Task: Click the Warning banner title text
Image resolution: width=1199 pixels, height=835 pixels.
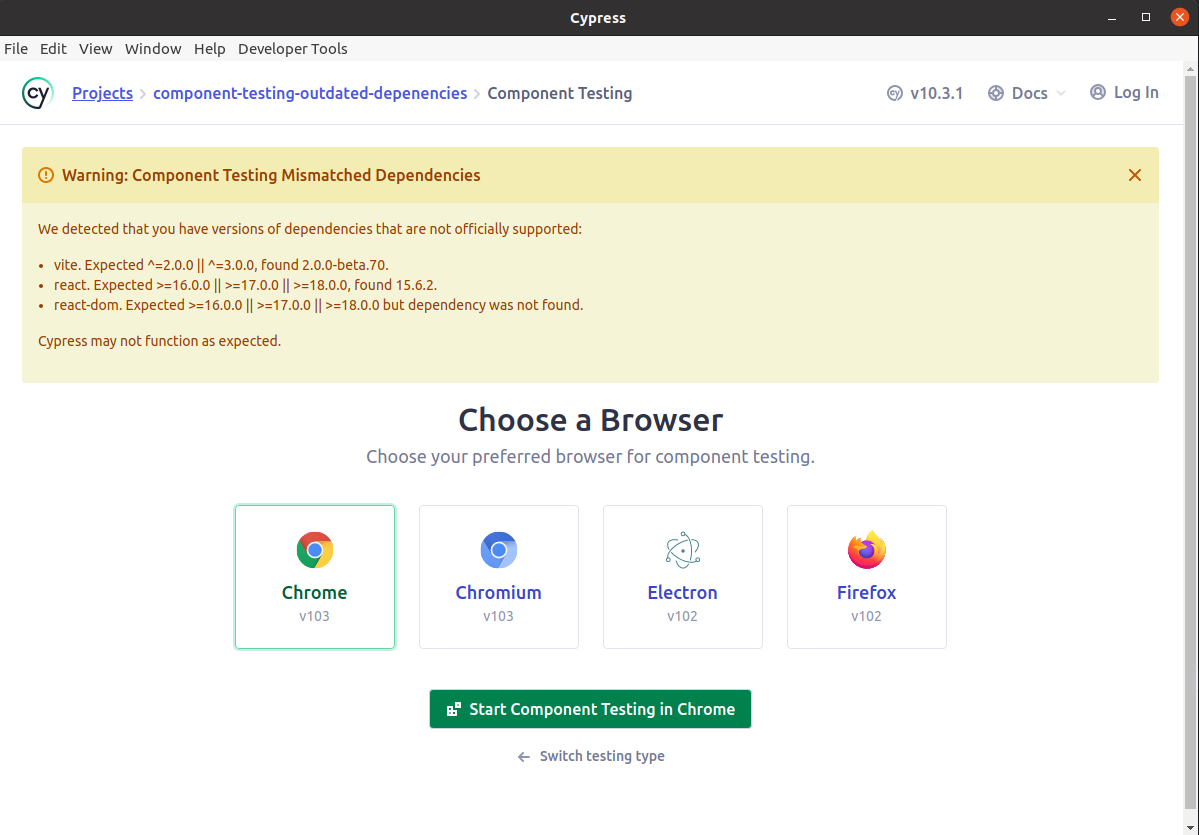Action: click(x=271, y=175)
